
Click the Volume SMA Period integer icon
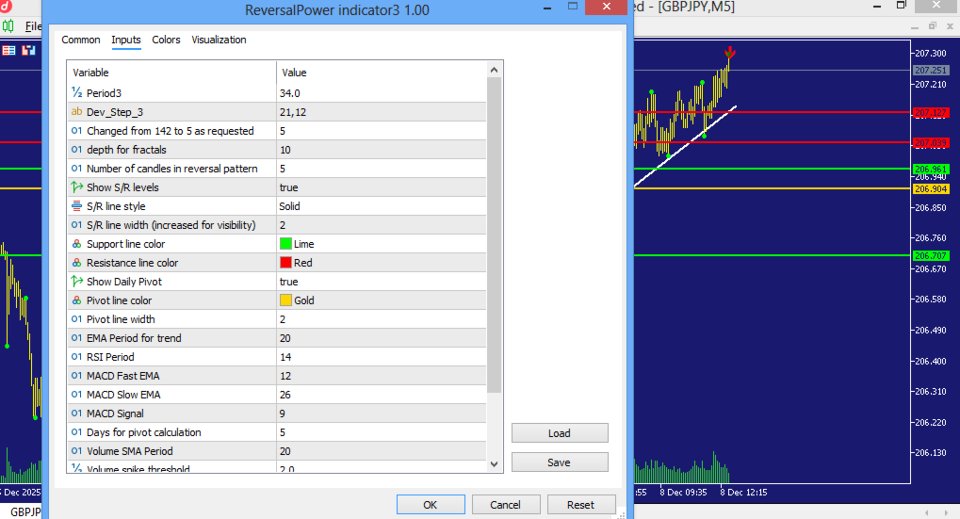[x=77, y=451]
